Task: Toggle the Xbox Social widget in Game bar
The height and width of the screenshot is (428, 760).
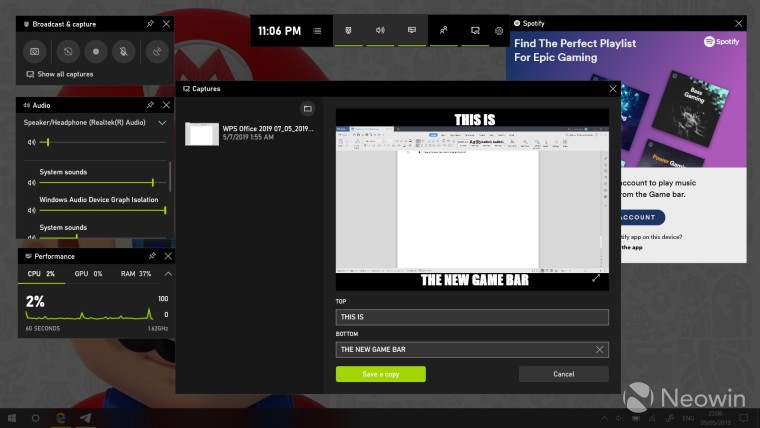Action: point(443,31)
